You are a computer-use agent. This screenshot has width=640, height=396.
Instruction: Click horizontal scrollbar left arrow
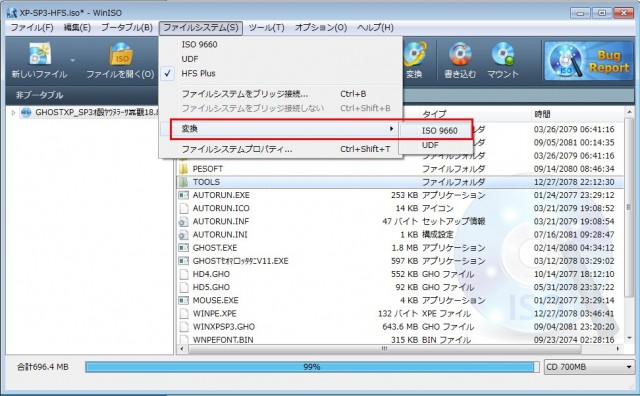[x=182, y=349]
